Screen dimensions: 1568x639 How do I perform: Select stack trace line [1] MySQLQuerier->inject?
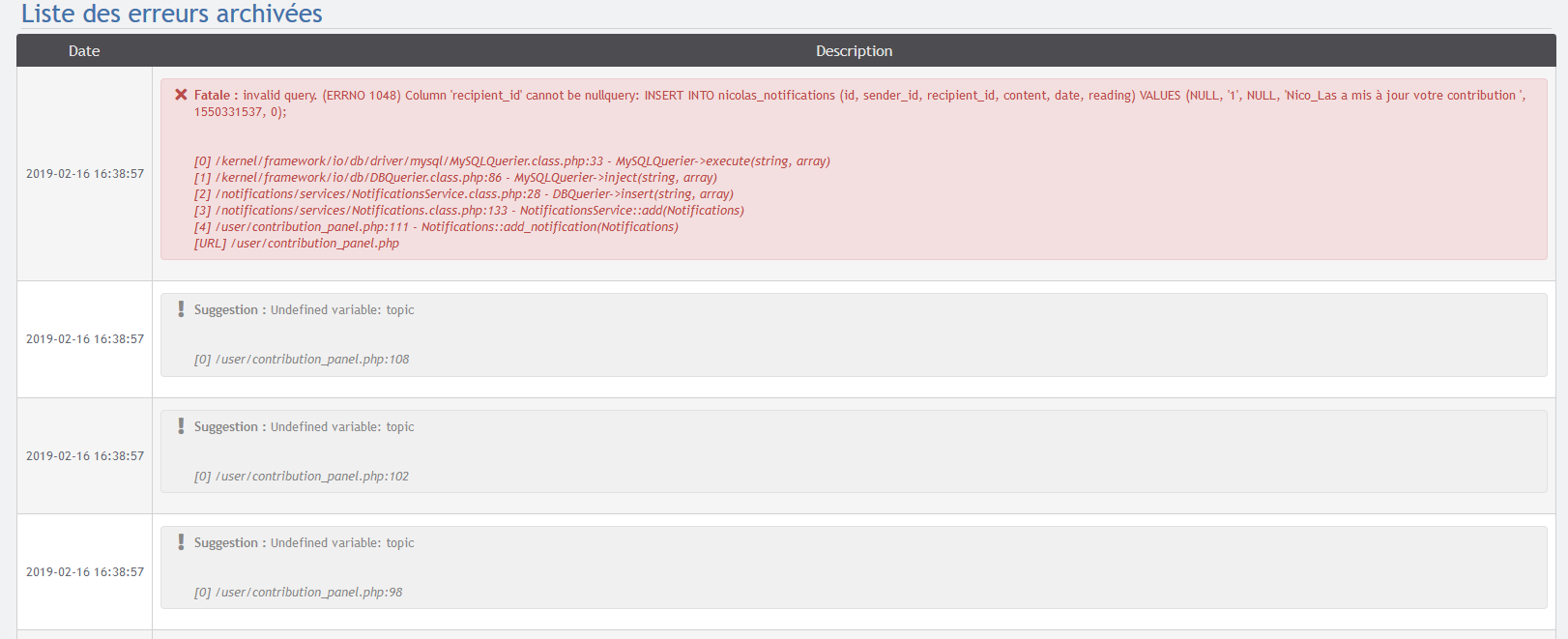[x=455, y=178]
